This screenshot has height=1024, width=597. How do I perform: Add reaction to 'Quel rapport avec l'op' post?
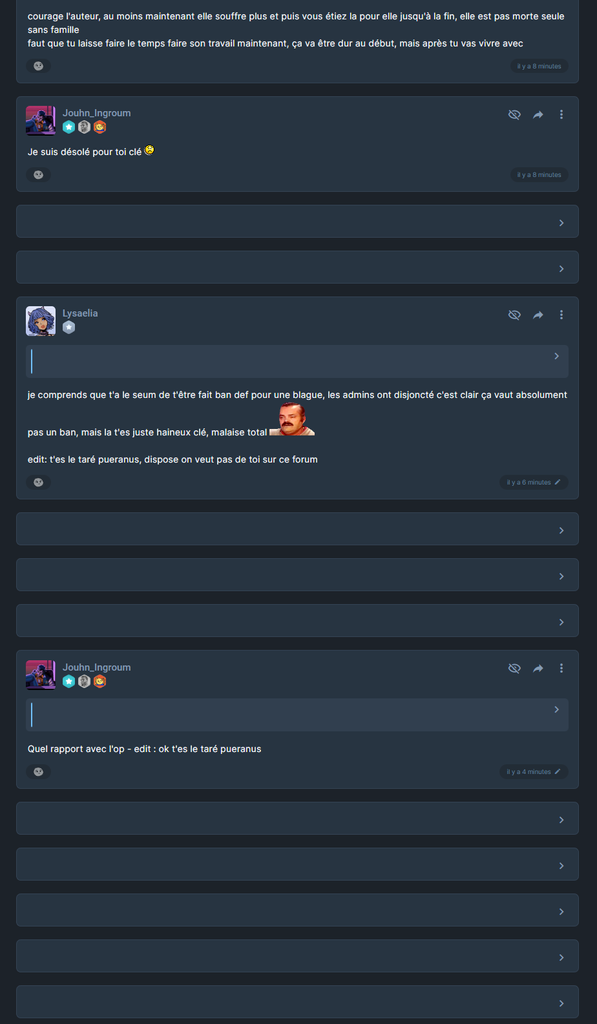point(39,771)
